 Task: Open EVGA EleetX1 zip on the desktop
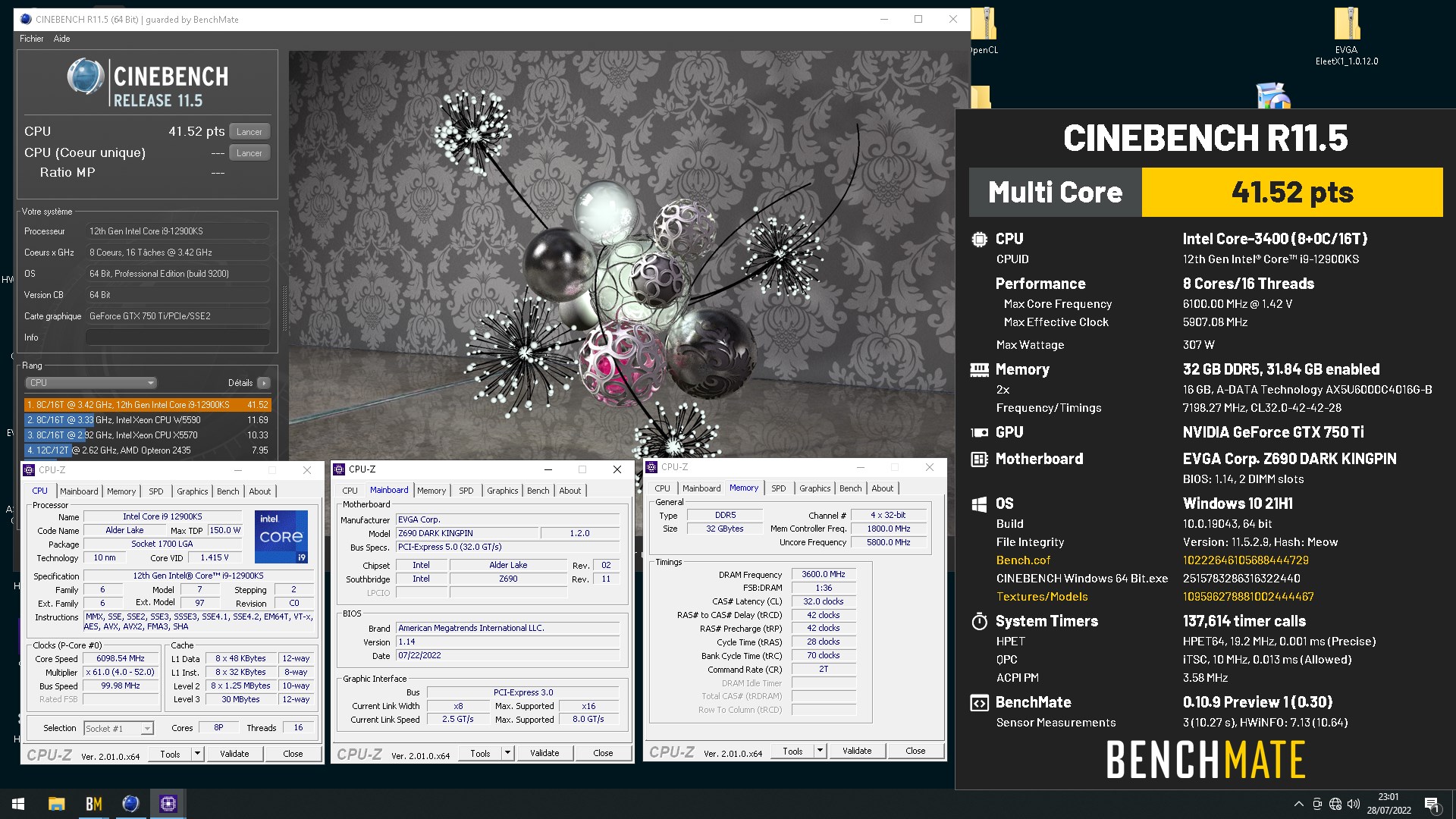pyautogui.click(x=1347, y=36)
